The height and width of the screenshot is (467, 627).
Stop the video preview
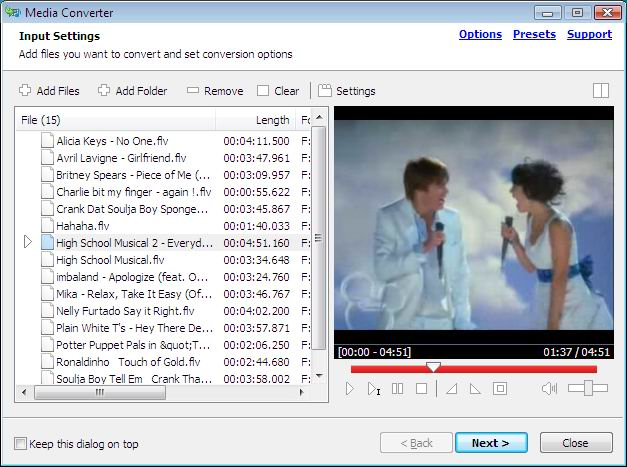tap(421, 388)
